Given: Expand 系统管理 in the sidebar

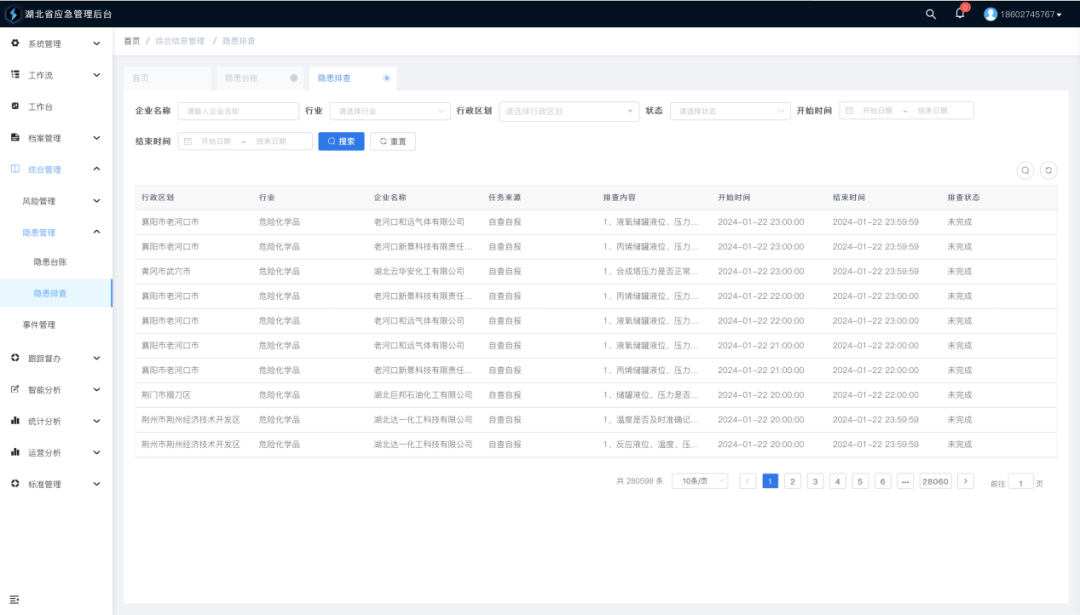Looking at the screenshot, I should pos(56,44).
